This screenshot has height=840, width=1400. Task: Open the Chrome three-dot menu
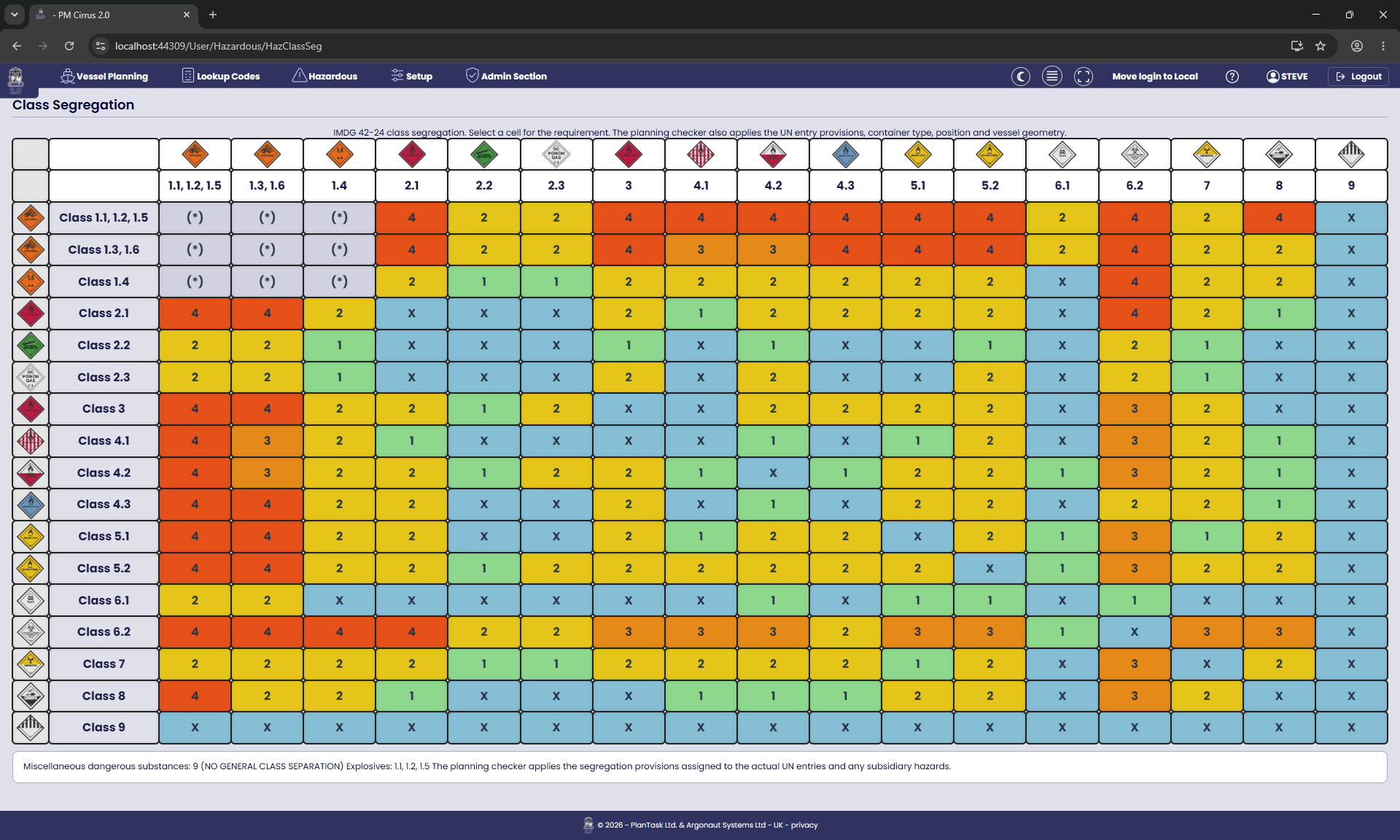coord(1383,46)
